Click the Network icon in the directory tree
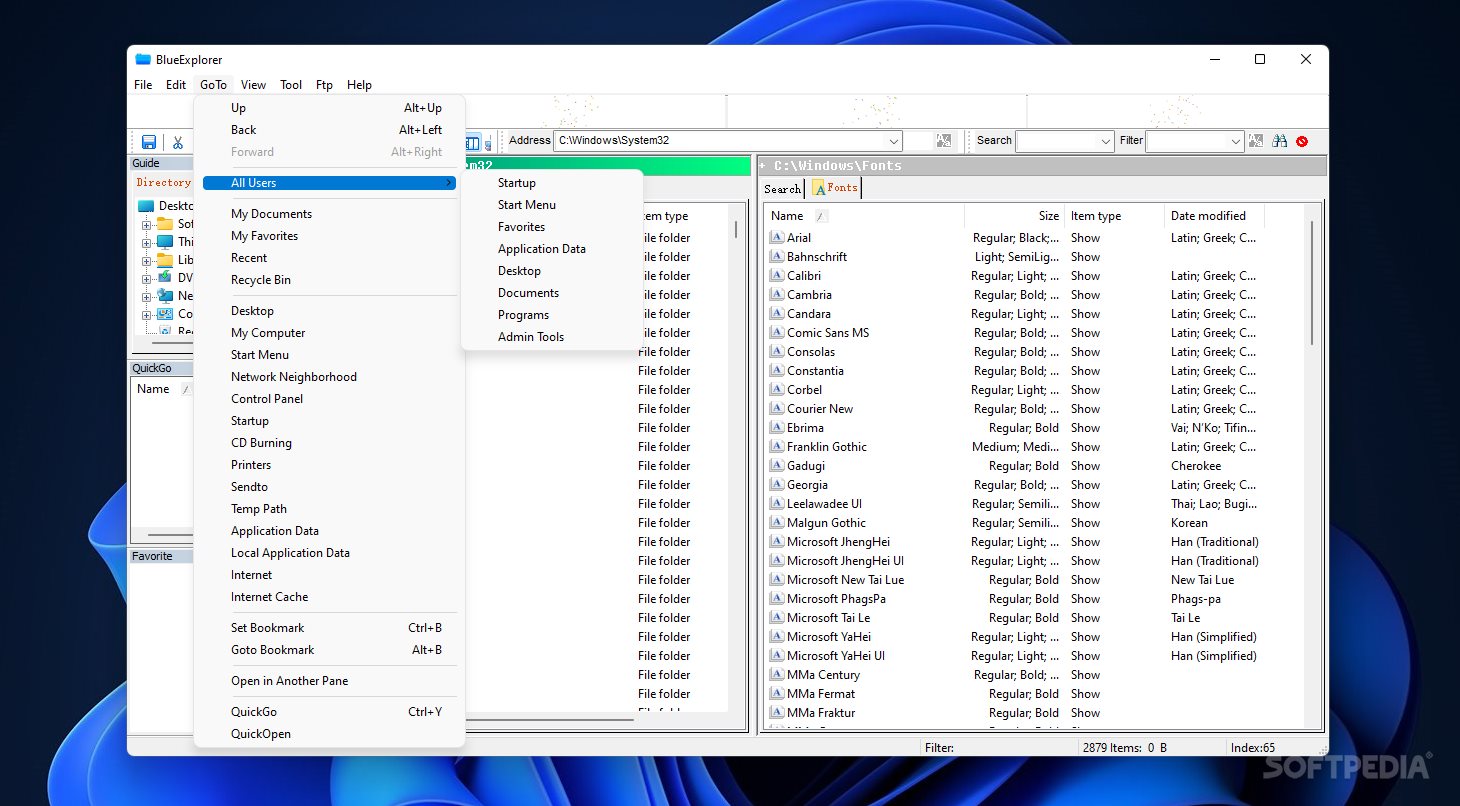This screenshot has height=806, width=1460. [x=165, y=296]
